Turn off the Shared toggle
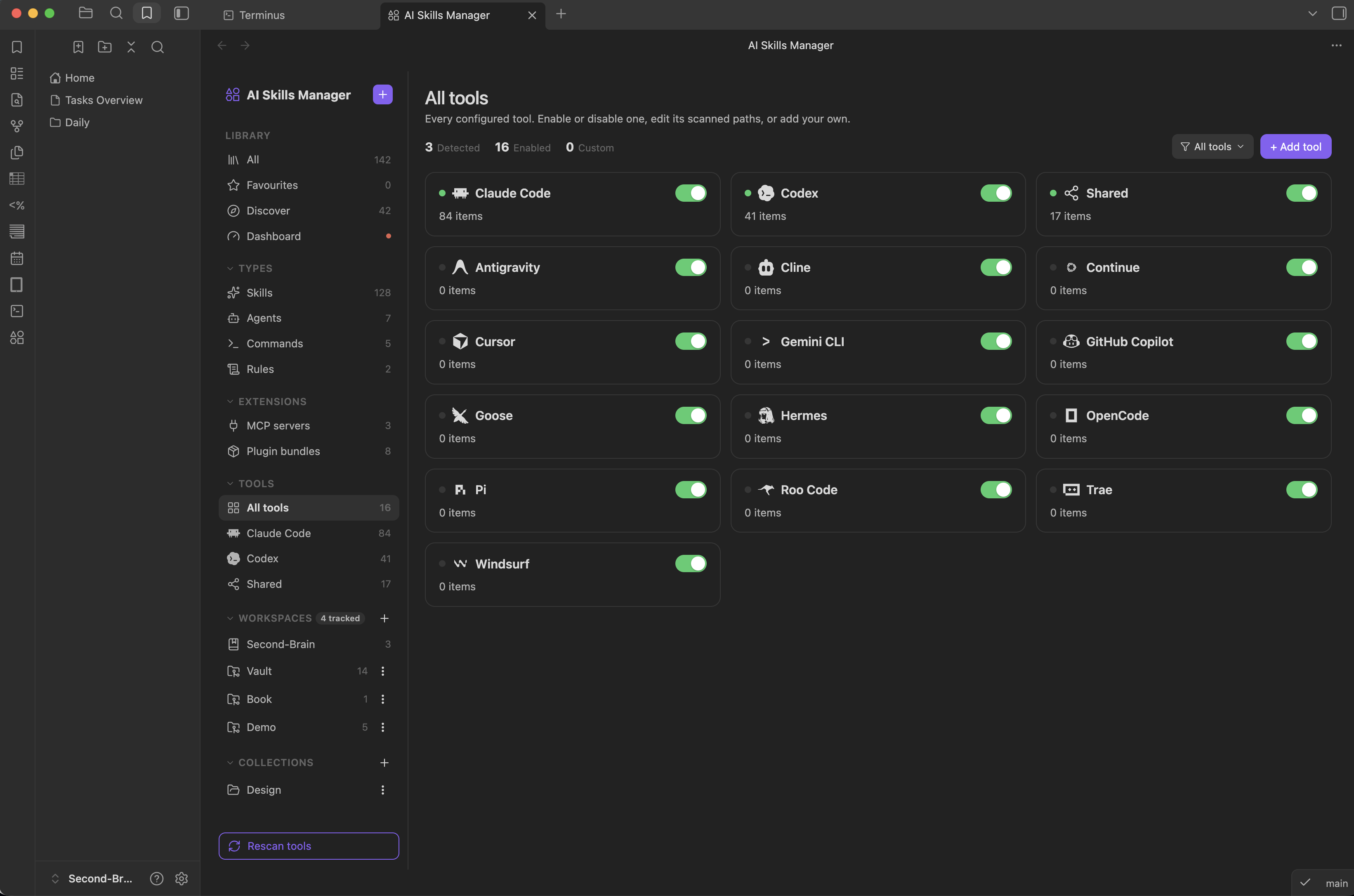 tap(1302, 193)
